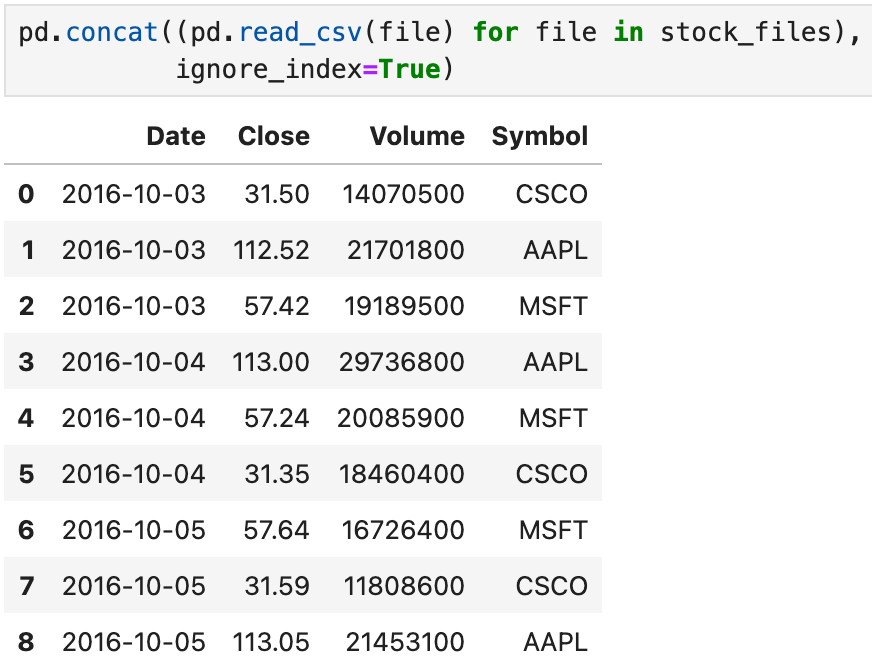Image resolution: width=872 pixels, height=666 pixels.
Task: Click close value 31.35 in row 5
Action: tap(276, 474)
